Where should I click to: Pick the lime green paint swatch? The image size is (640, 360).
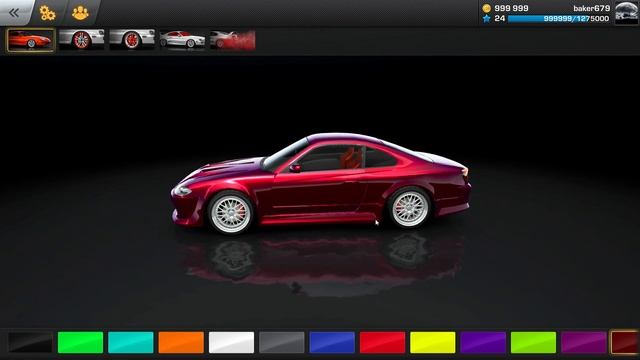coord(533,342)
